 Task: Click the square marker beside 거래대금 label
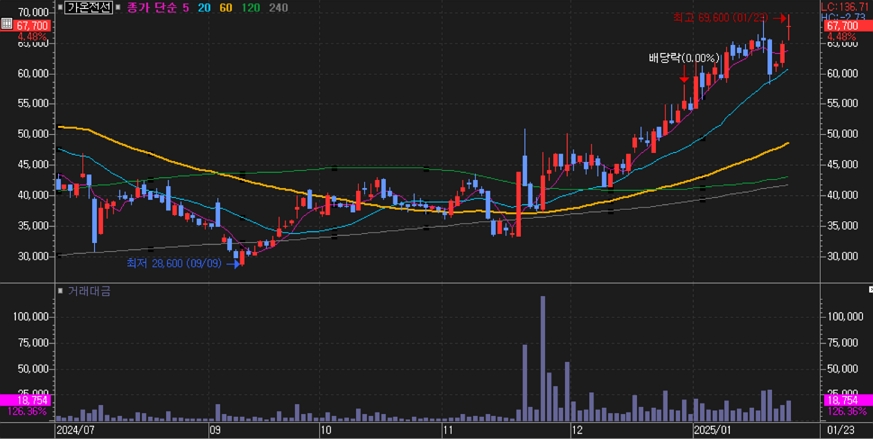coord(60,291)
